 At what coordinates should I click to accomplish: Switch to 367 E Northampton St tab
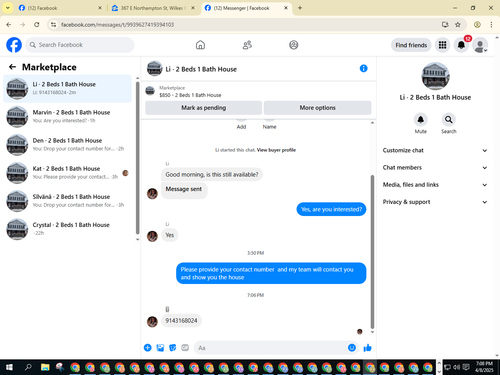click(153, 8)
